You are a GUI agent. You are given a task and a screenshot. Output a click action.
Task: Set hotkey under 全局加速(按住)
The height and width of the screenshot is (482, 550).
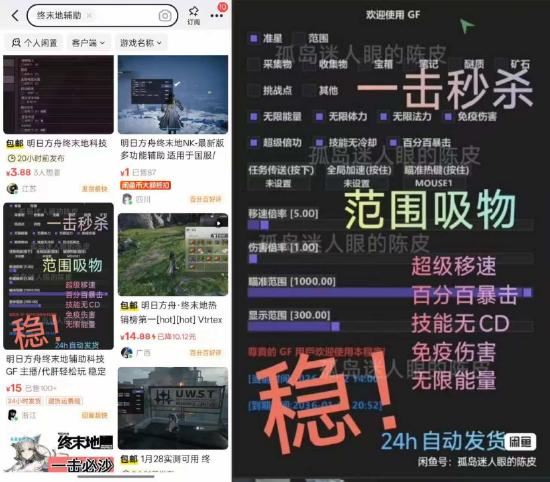coord(356,183)
